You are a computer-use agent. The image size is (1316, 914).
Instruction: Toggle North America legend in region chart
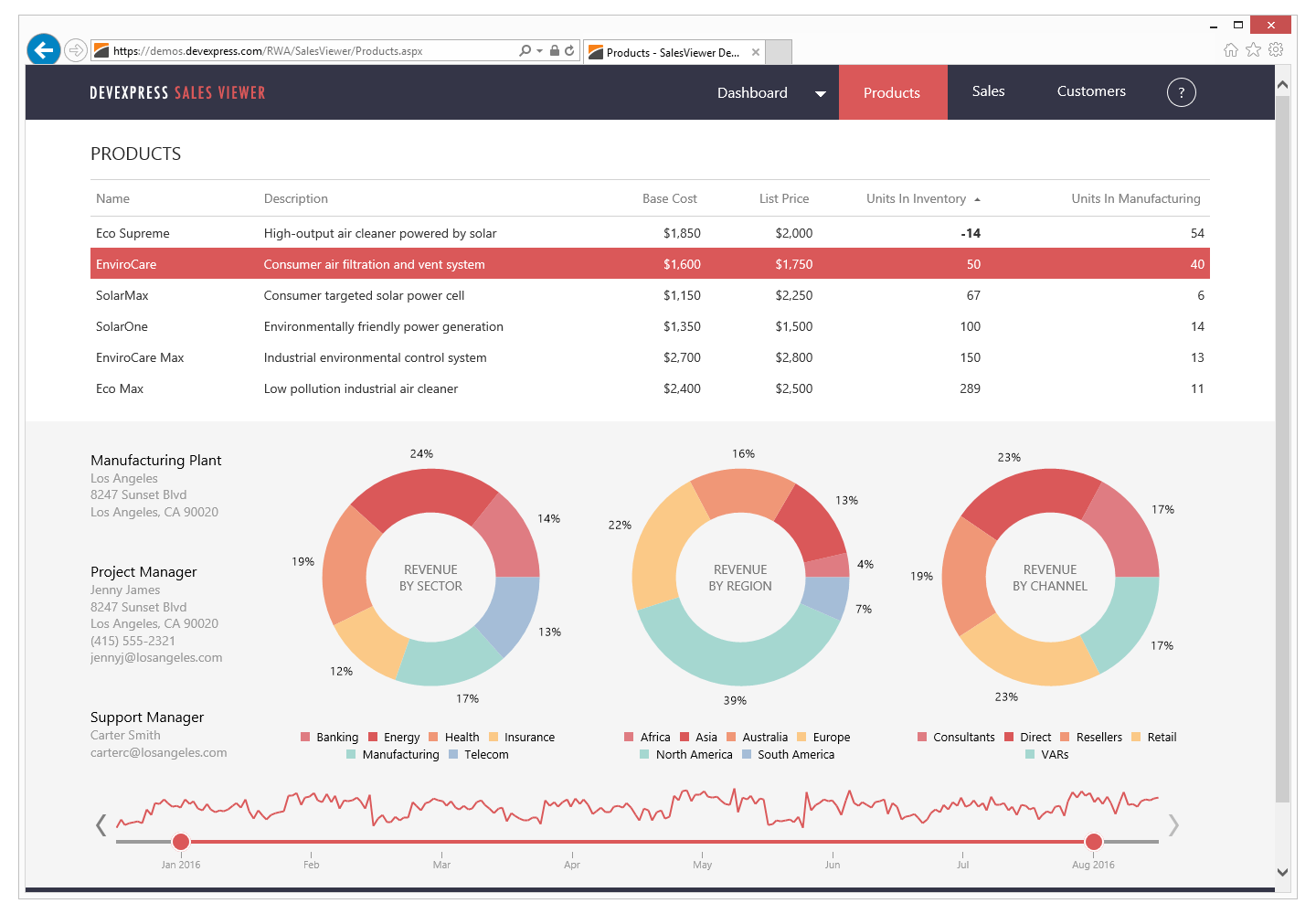tap(685, 755)
